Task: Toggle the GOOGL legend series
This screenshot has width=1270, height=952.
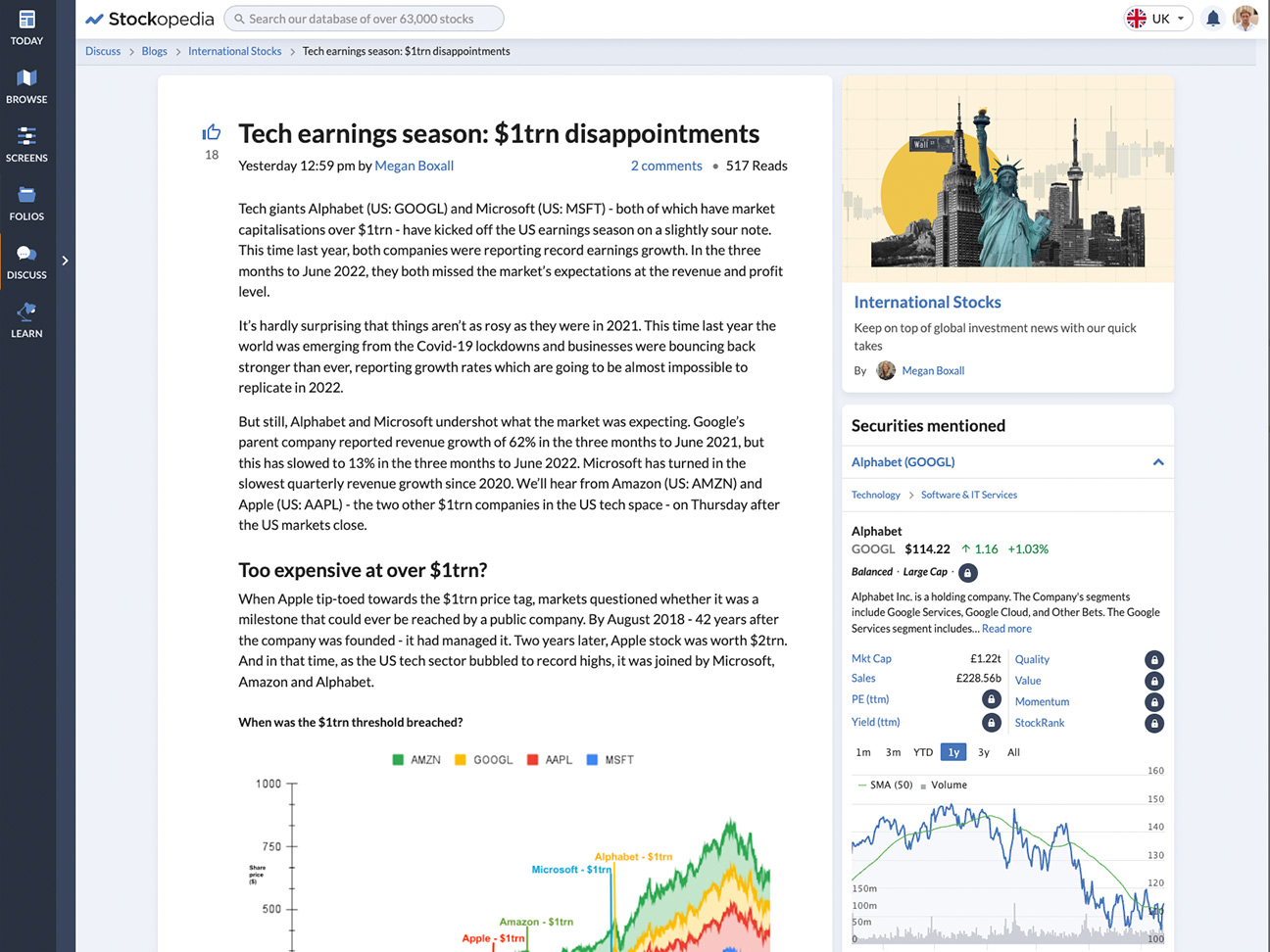Action: (484, 760)
